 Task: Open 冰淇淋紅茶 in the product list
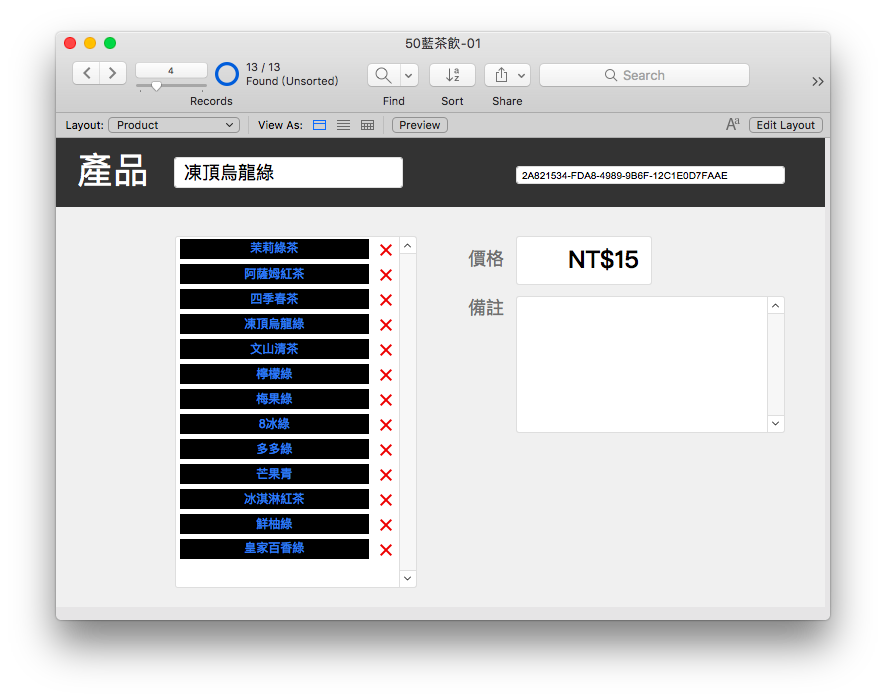274,499
